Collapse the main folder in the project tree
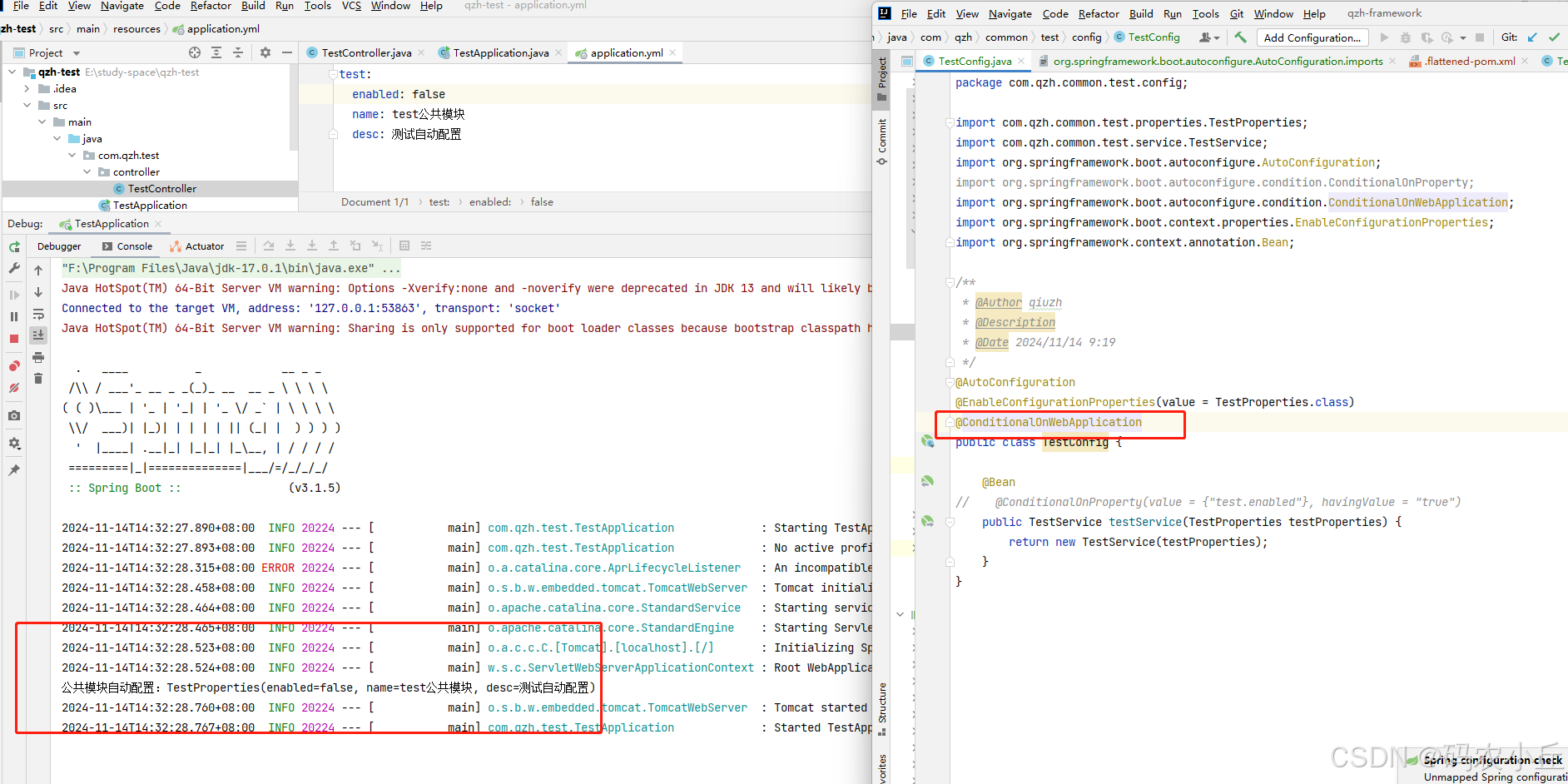Image resolution: width=1568 pixels, height=784 pixels. tap(42, 122)
